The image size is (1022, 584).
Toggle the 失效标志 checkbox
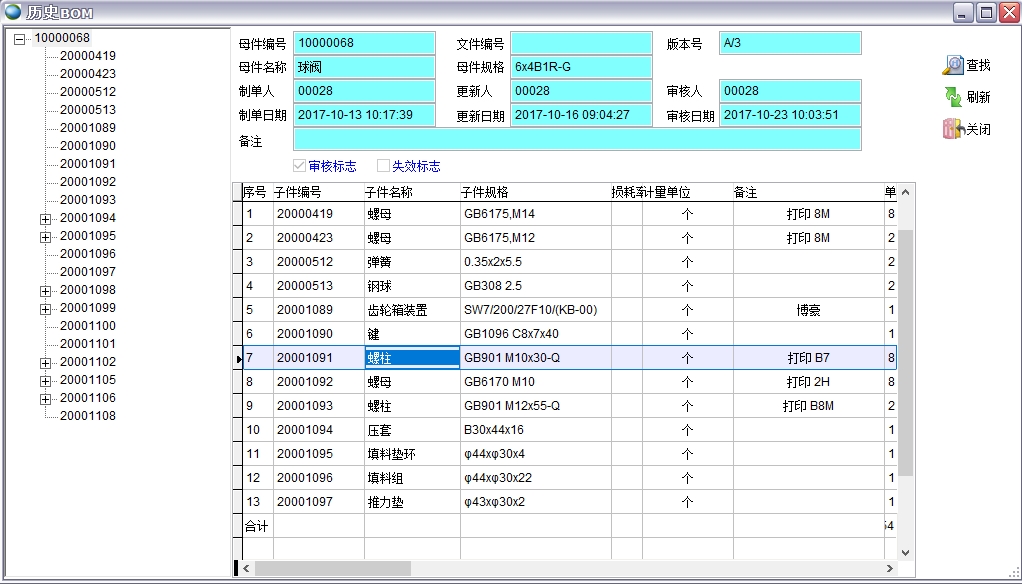(x=383, y=166)
